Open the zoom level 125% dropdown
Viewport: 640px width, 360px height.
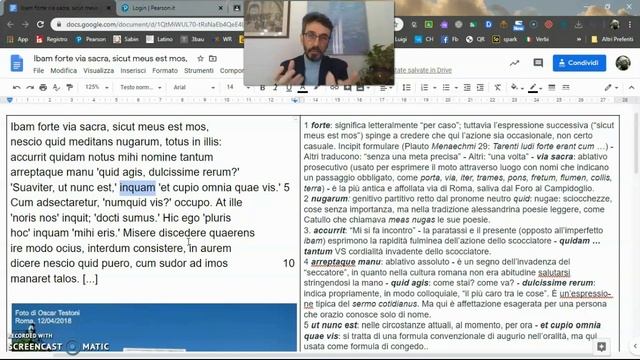point(96,87)
